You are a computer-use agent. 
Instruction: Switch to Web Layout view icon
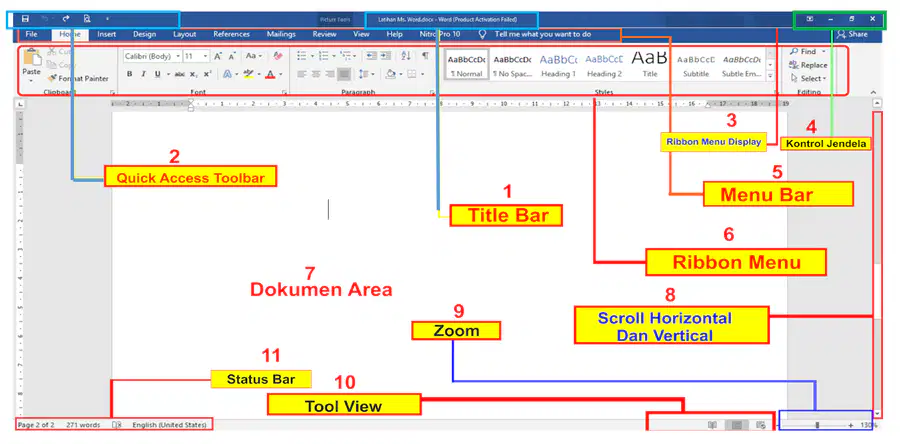point(761,426)
